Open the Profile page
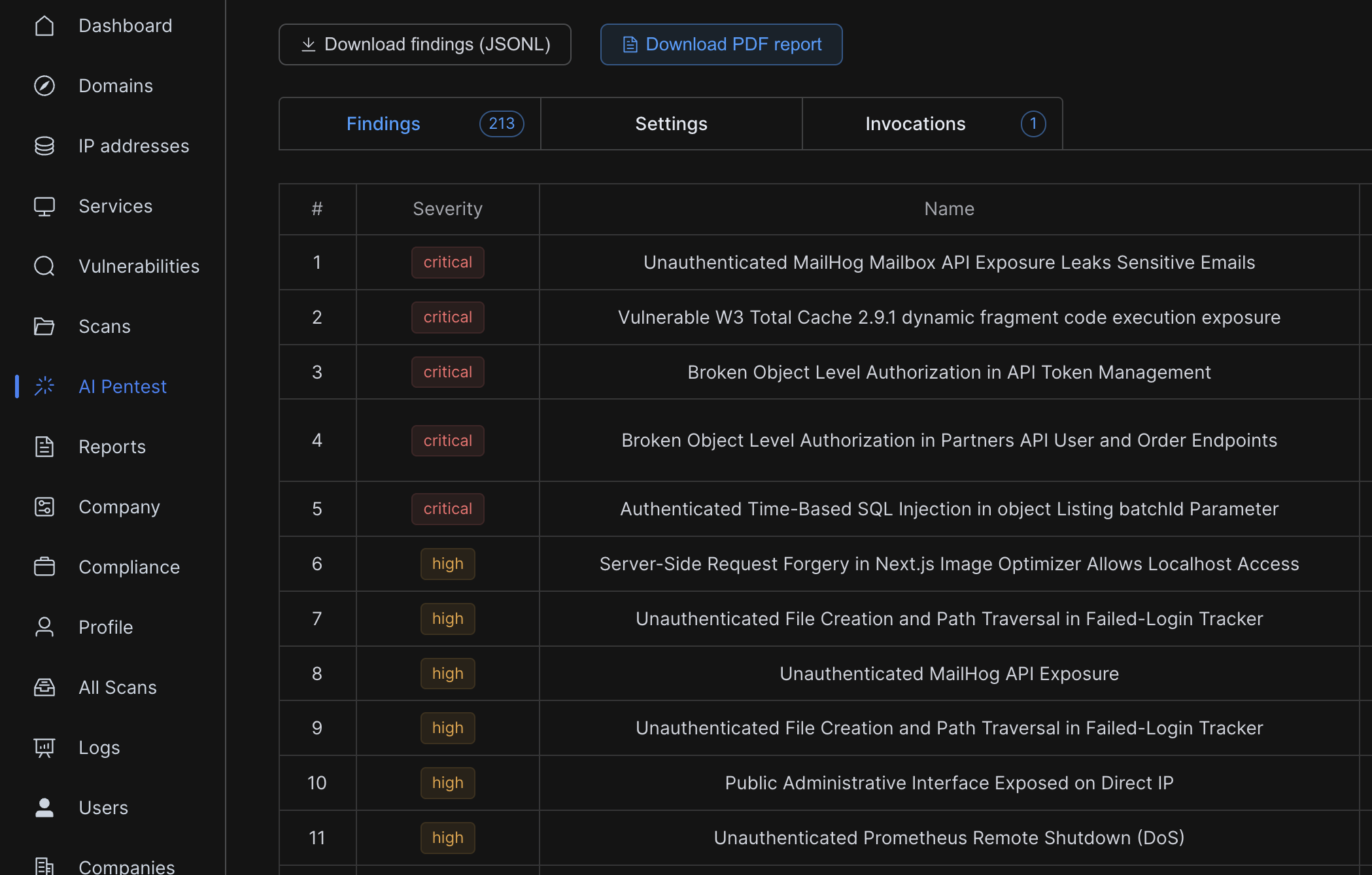Image resolution: width=1372 pixels, height=875 pixels. click(106, 627)
